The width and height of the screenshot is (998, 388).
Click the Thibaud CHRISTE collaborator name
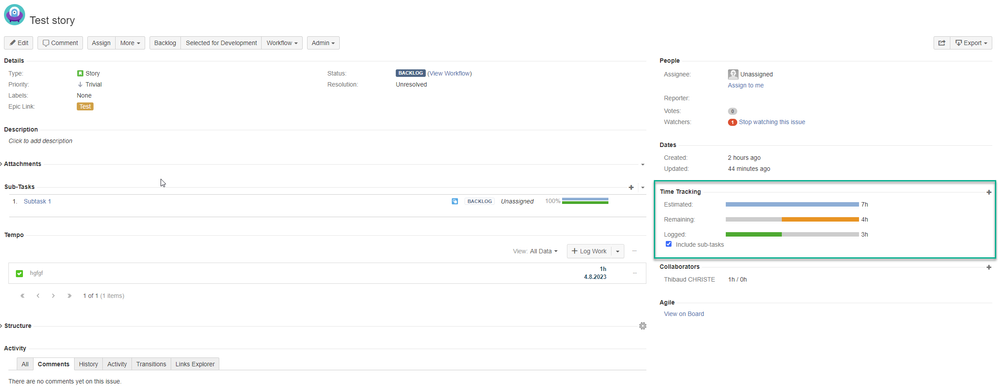pyautogui.click(x=689, y=279)
